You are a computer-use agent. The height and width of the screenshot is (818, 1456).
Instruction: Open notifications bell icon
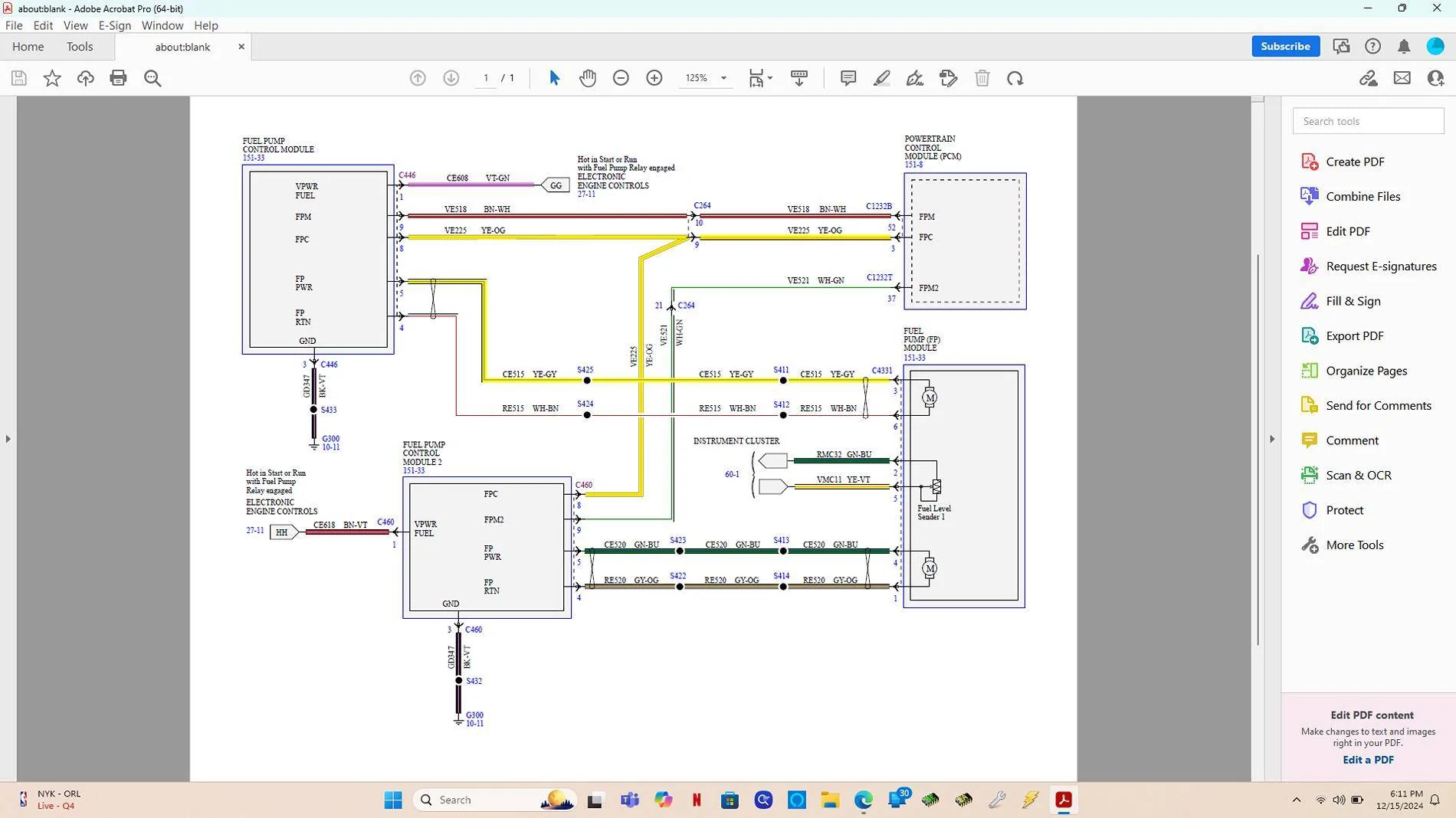pos(1404,47)
